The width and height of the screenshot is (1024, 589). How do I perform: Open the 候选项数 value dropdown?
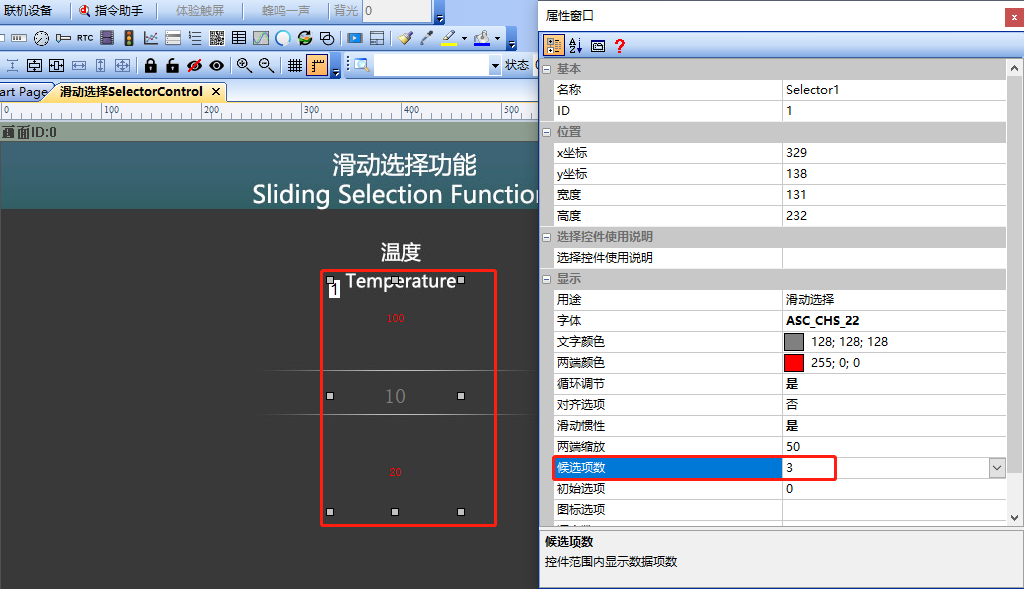coord(997,468)
